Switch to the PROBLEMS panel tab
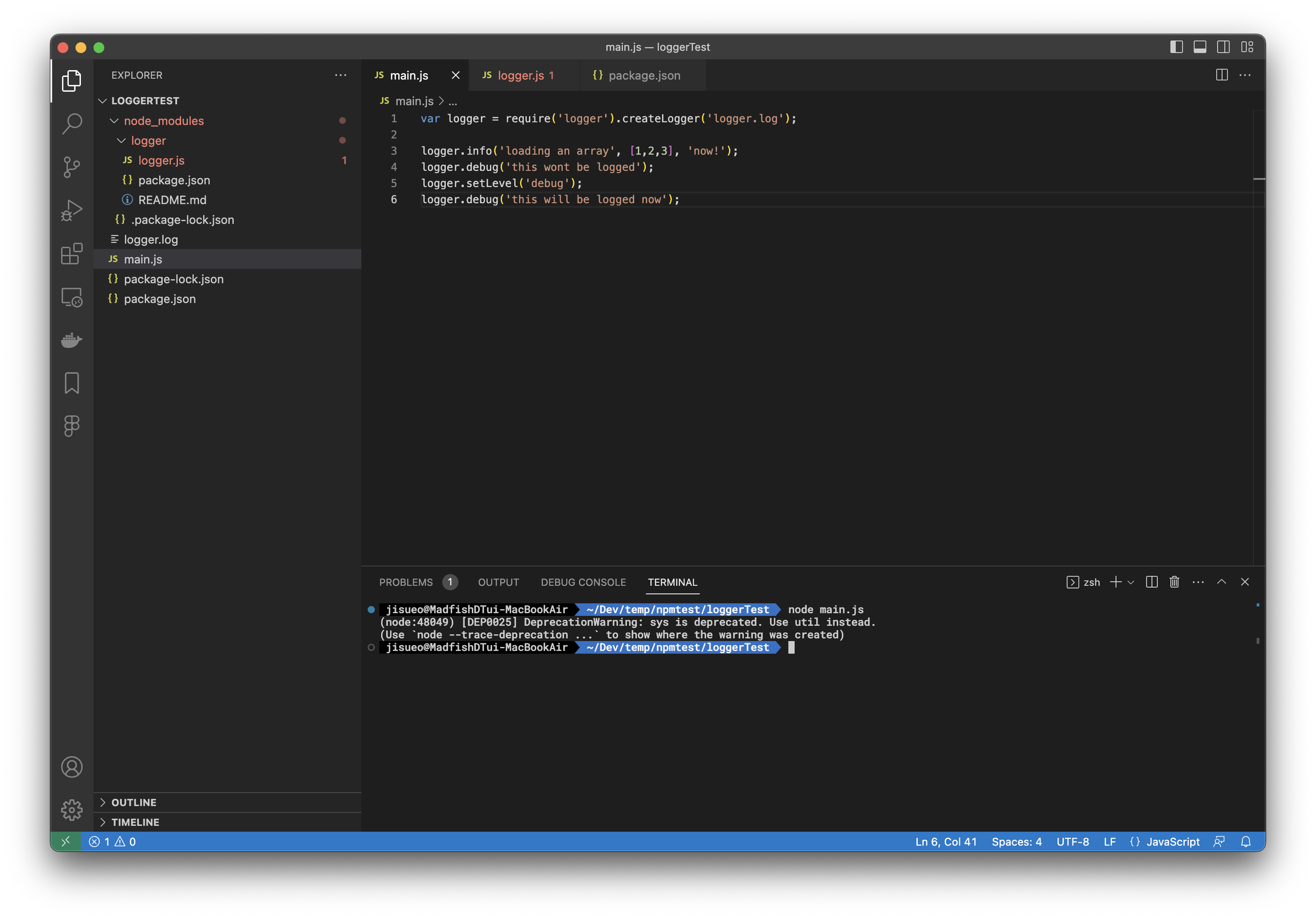Image resolution: width=1316 pixels, height=918 pixels. coord(406,582)
